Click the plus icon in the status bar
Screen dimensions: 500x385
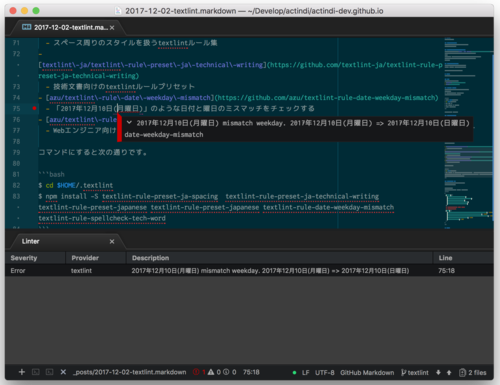point(22,372)
